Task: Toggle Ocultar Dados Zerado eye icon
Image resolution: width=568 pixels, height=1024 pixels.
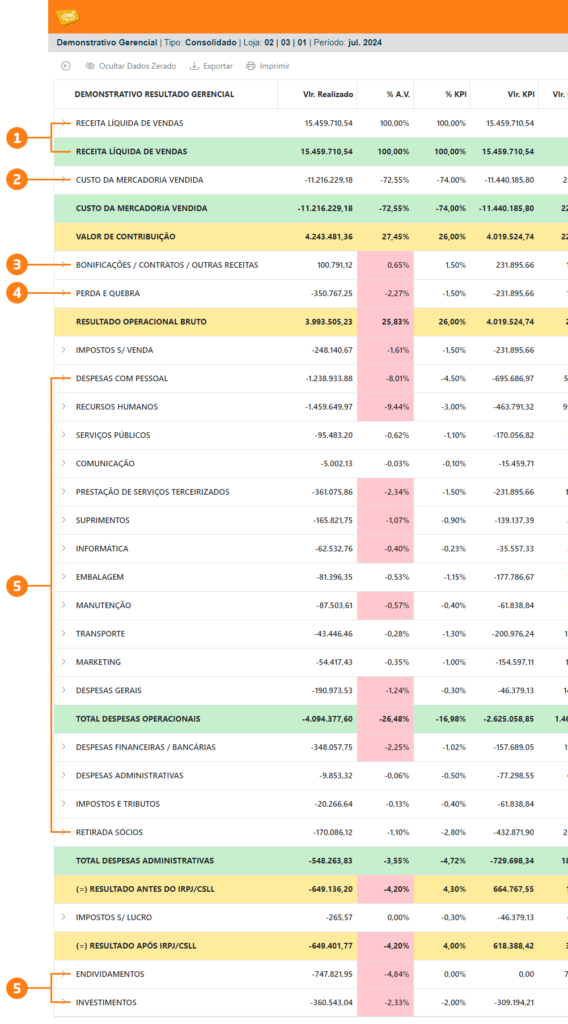Action: tap(91, 66)
